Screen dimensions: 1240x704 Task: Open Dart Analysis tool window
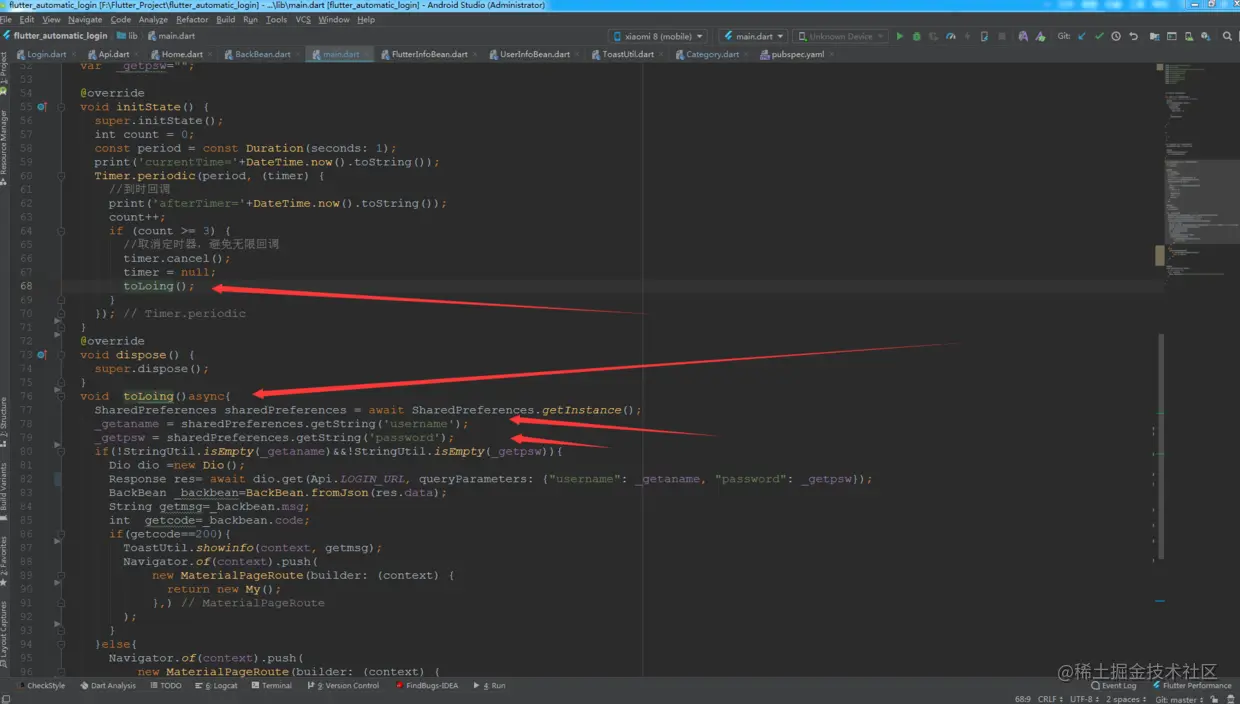point(107,686)
